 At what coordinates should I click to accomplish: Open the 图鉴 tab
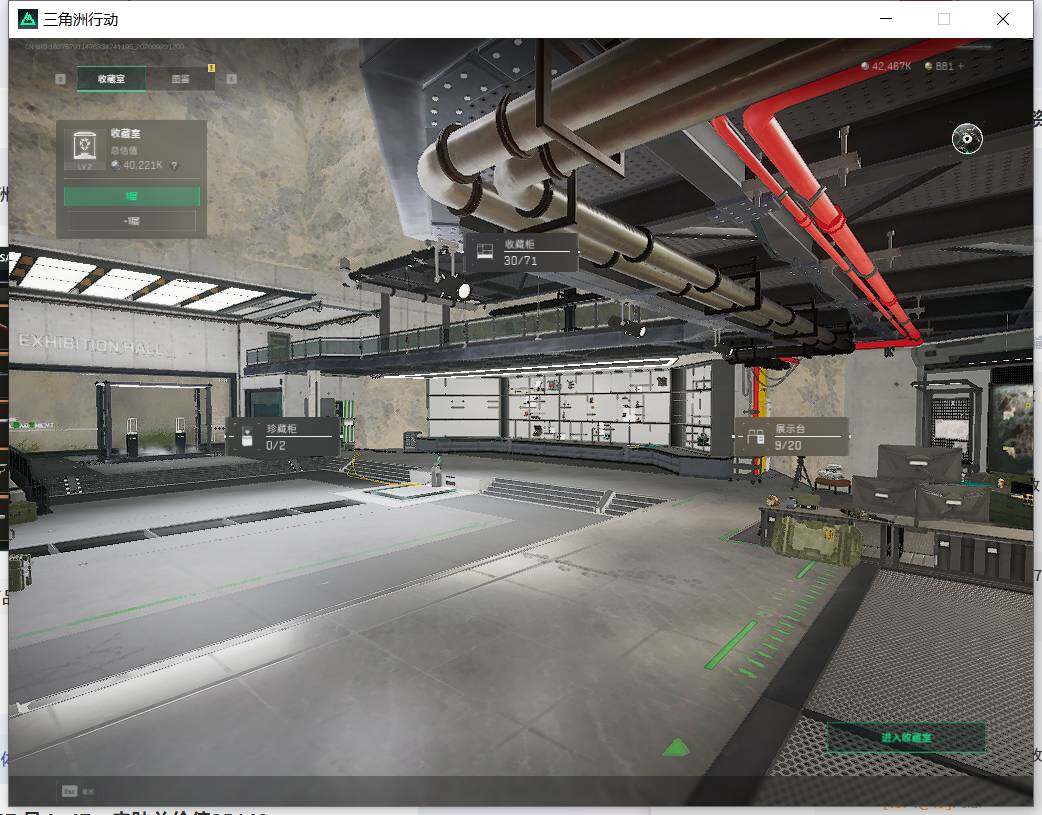click(180, 78)
